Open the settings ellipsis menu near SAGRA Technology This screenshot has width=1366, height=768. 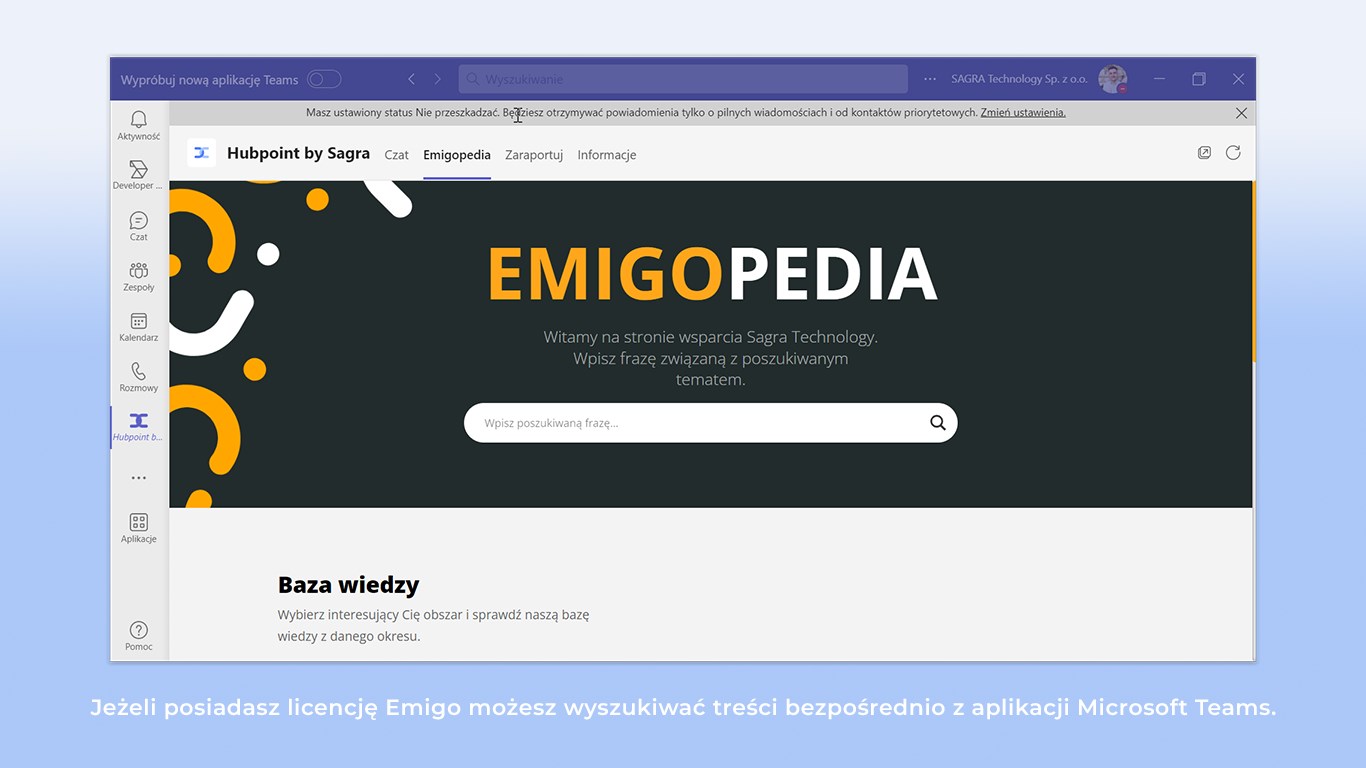point(930,79)
